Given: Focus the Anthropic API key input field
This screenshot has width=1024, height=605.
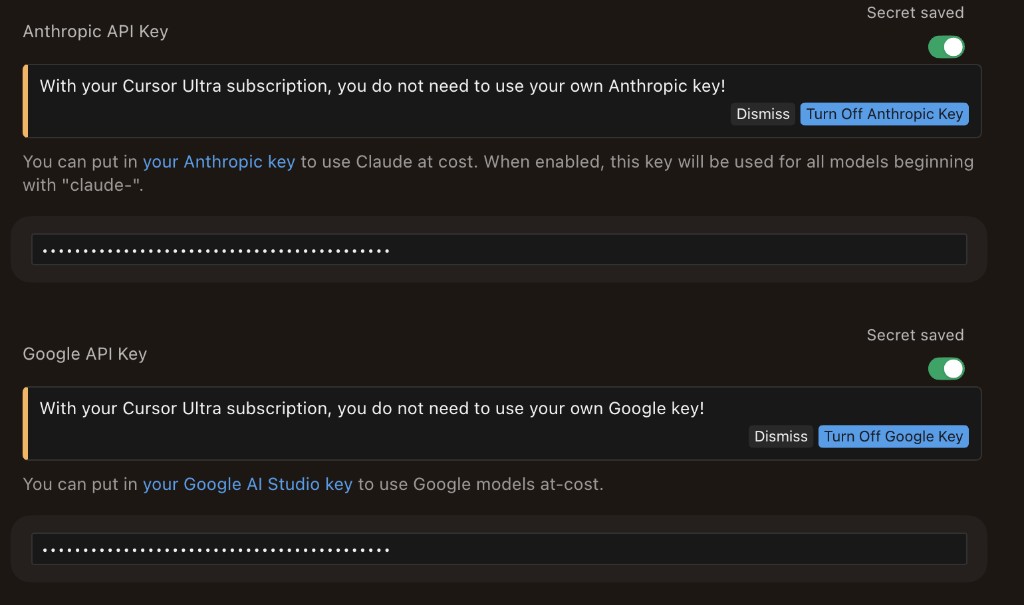Looking at the screenshot, I should pyautogui.click(x=499, y=250).
